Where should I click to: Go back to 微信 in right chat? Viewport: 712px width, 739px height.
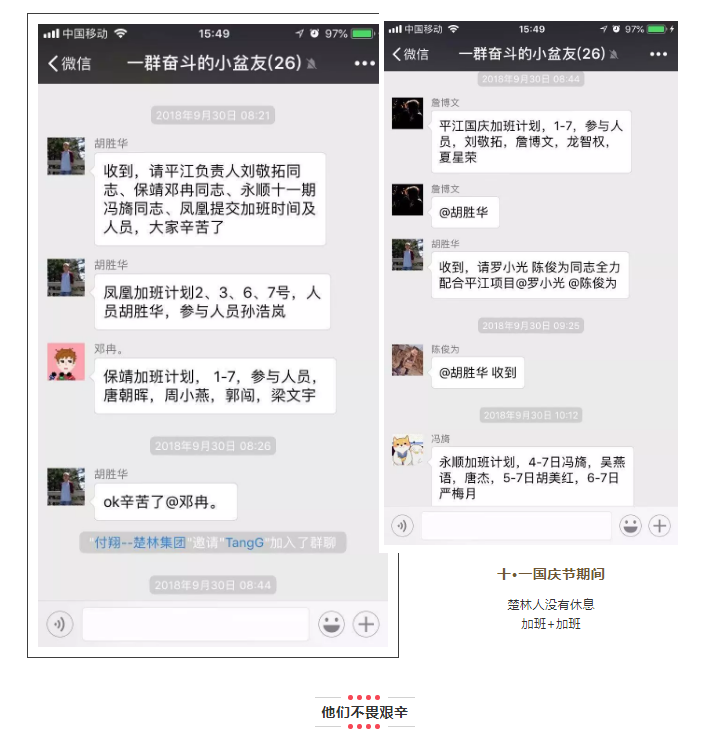pyautogui.click(x=410, y=54)
